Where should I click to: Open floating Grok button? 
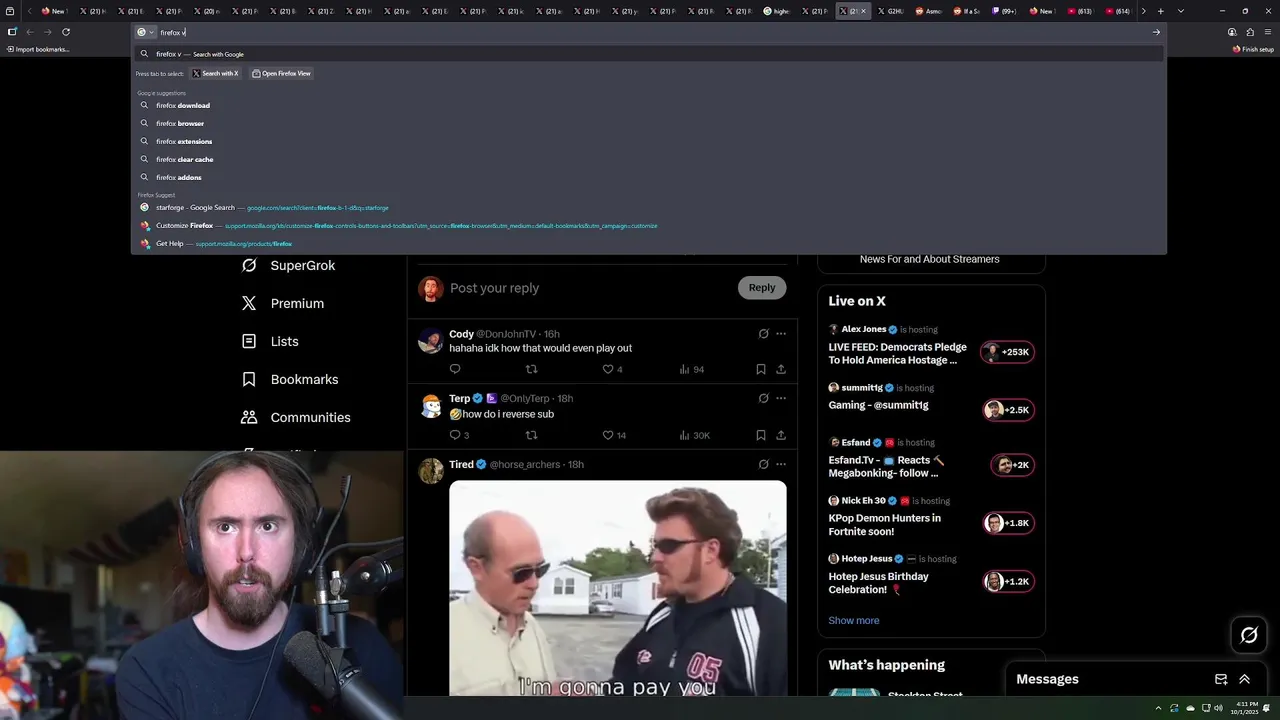tap(1249, 635)
